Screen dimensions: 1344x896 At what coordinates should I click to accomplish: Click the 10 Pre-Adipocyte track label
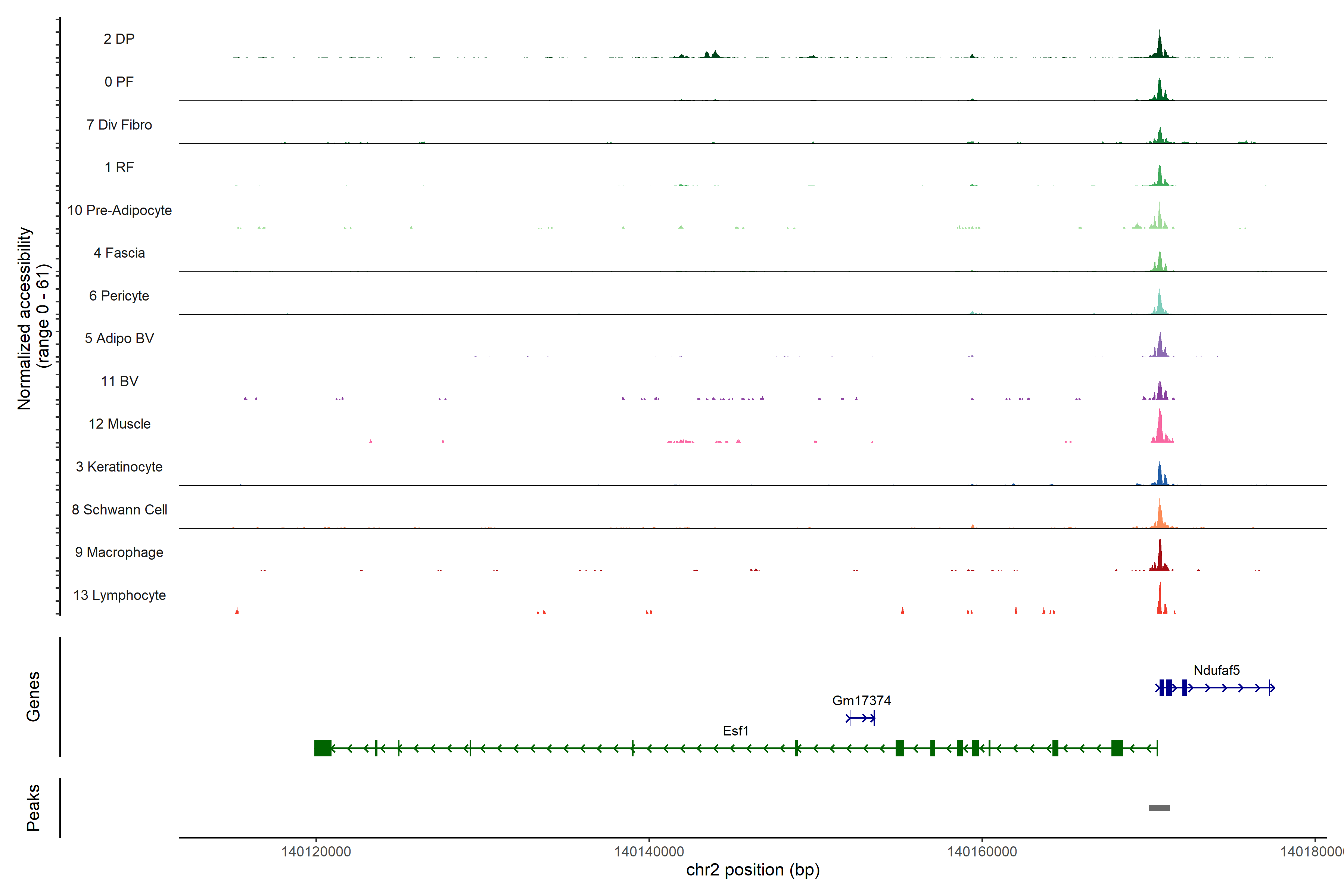pyautogui.click(x=119, y=210)
